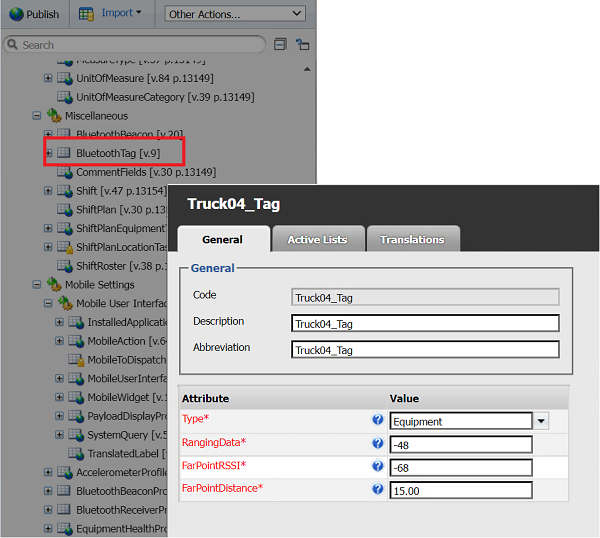This screenshot has width=600, height=538.
Task: Collapse the Mobile Settings folder
Action: [37, 284]
